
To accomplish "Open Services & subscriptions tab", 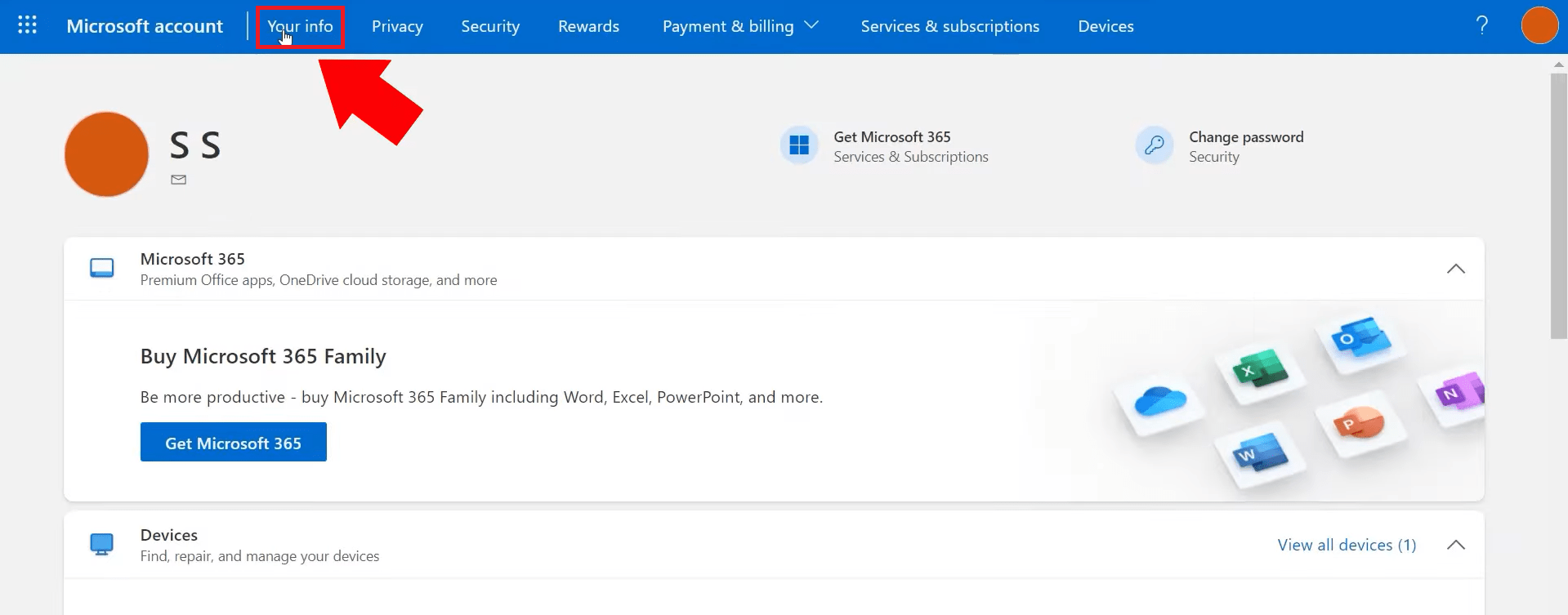I will [x=950, y=27].
